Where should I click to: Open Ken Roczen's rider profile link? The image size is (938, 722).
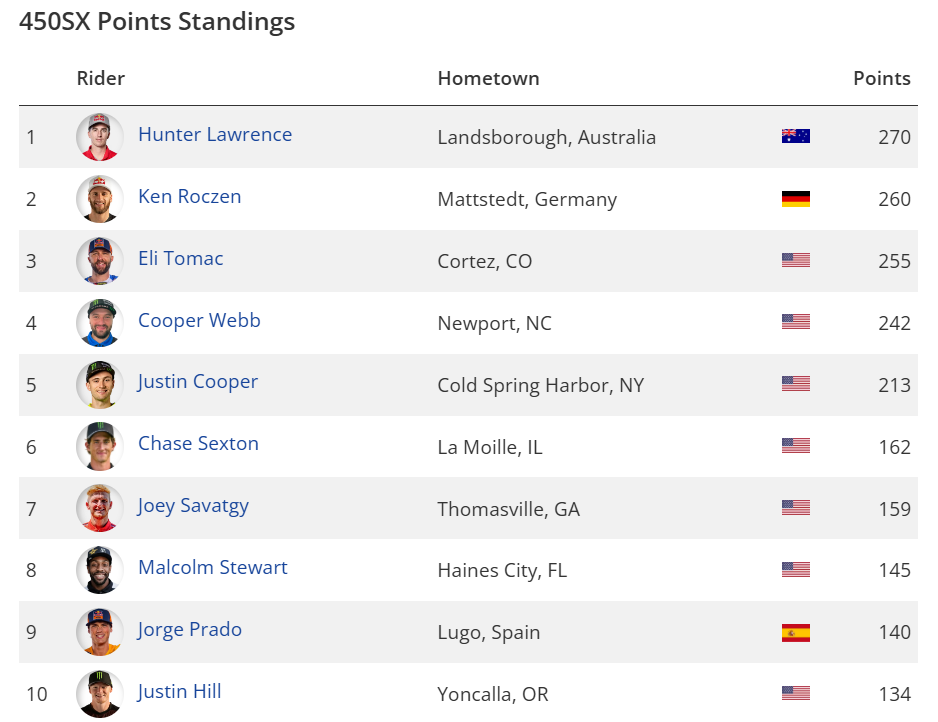189,197
